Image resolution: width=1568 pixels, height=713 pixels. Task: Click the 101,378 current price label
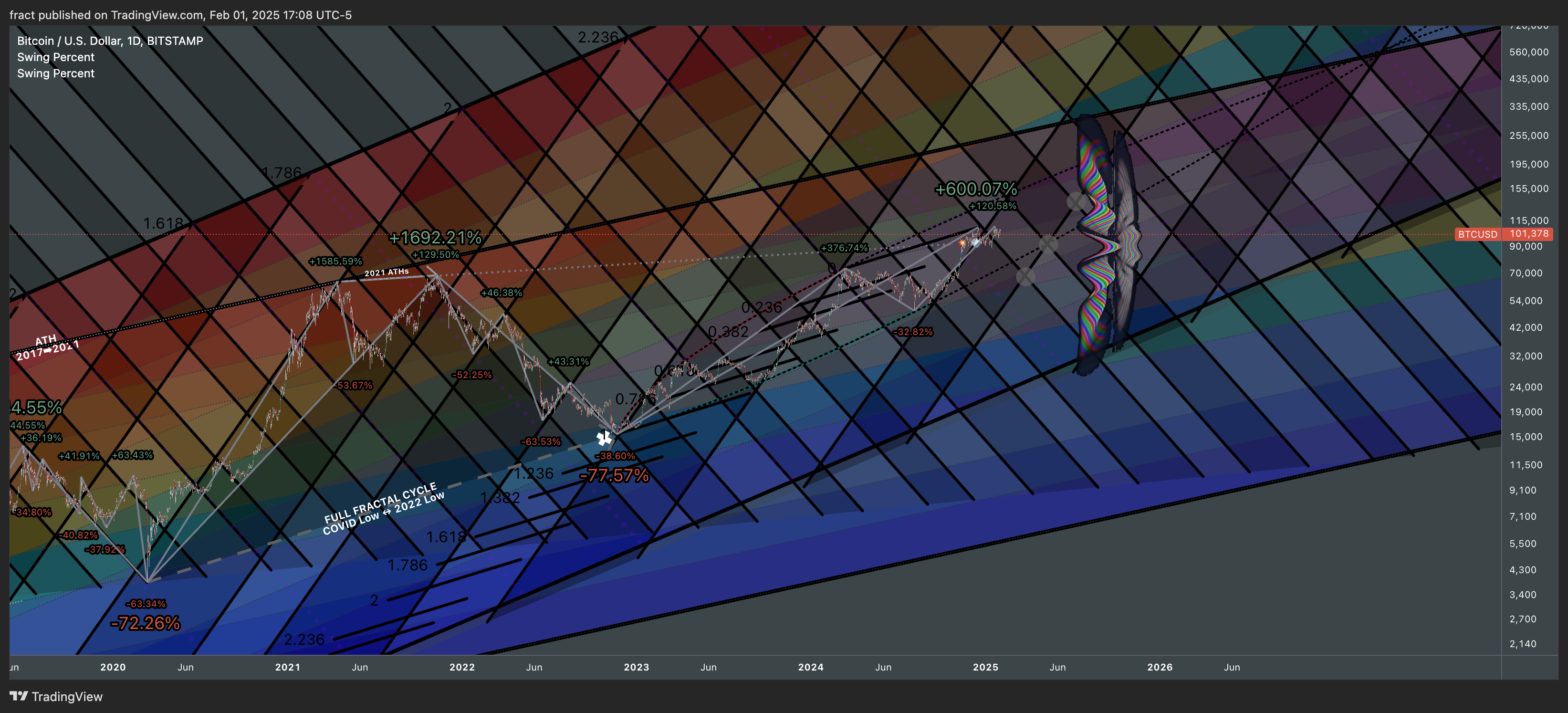(x=1528, y=234)
